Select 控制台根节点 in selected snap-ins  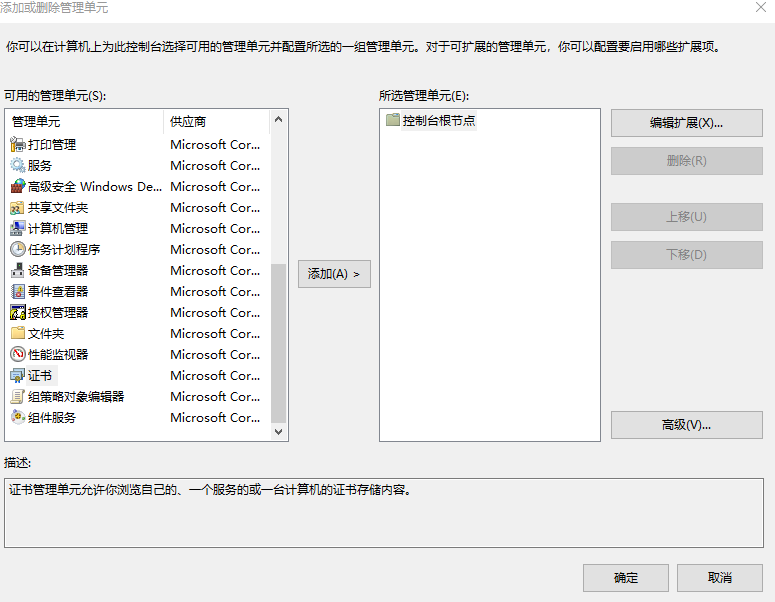439,120
